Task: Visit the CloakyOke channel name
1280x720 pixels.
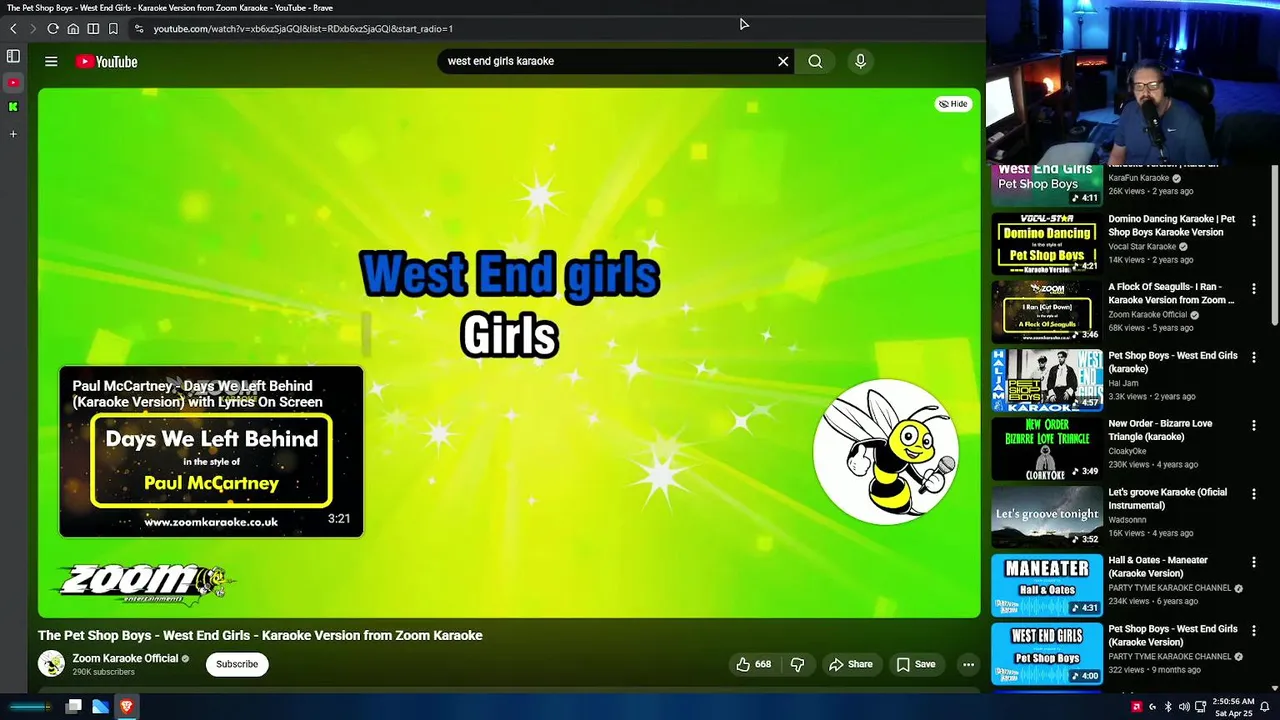Action: [x=1125, y=451]
